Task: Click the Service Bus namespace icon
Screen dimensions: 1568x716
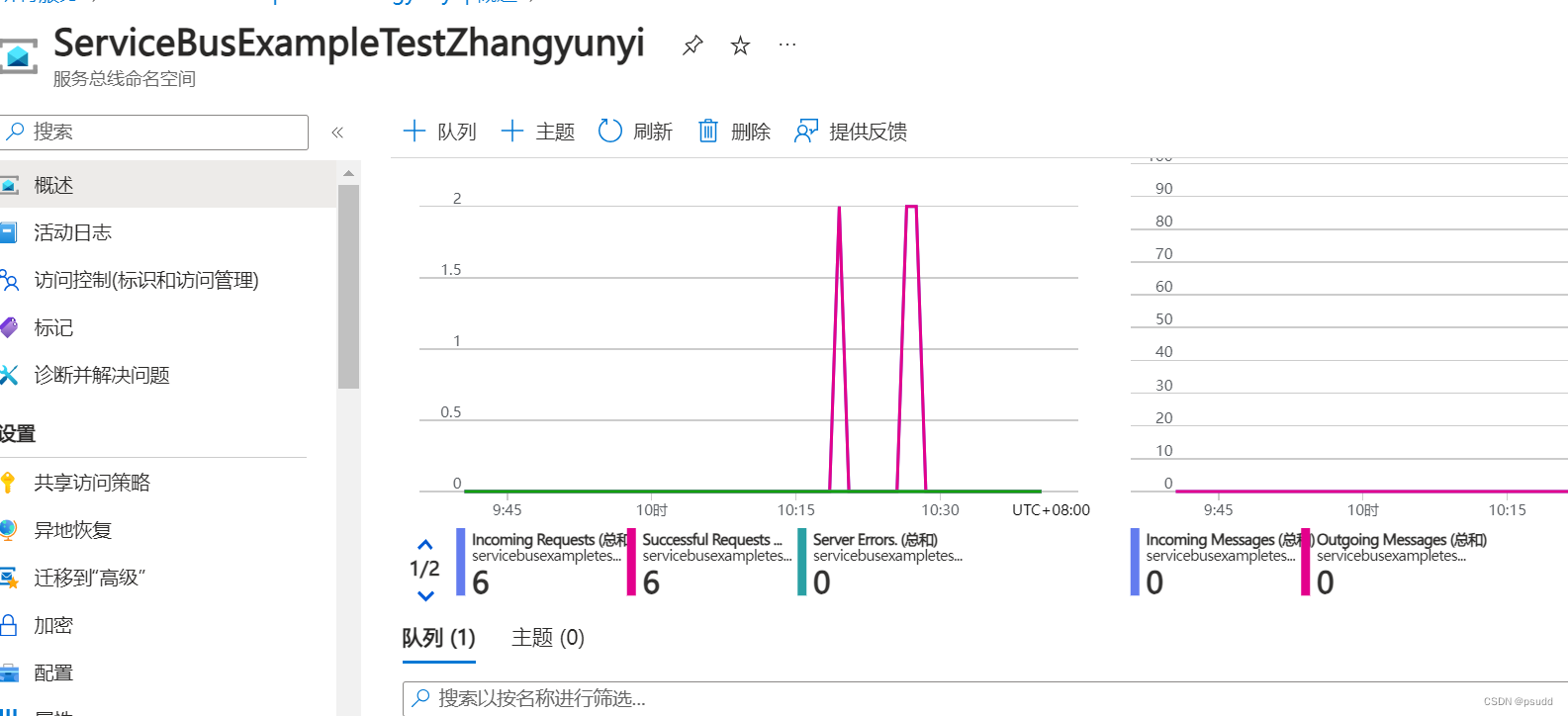Action: [18, 56]
